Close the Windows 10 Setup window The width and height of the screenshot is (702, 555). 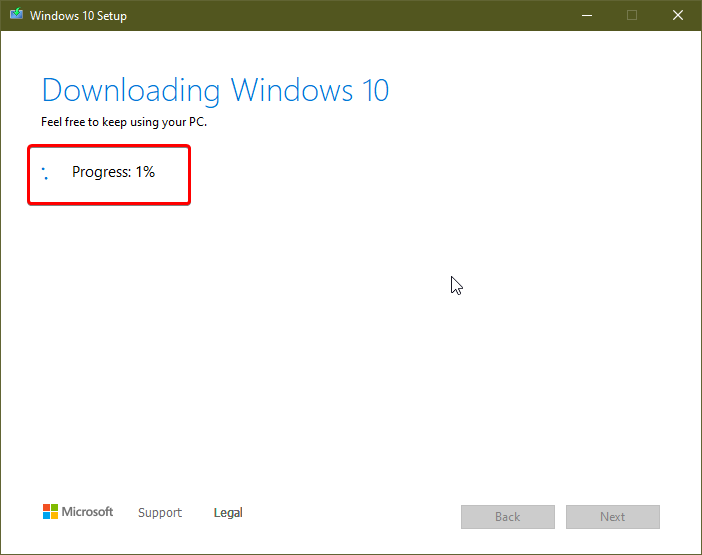[x=678, y=15]
